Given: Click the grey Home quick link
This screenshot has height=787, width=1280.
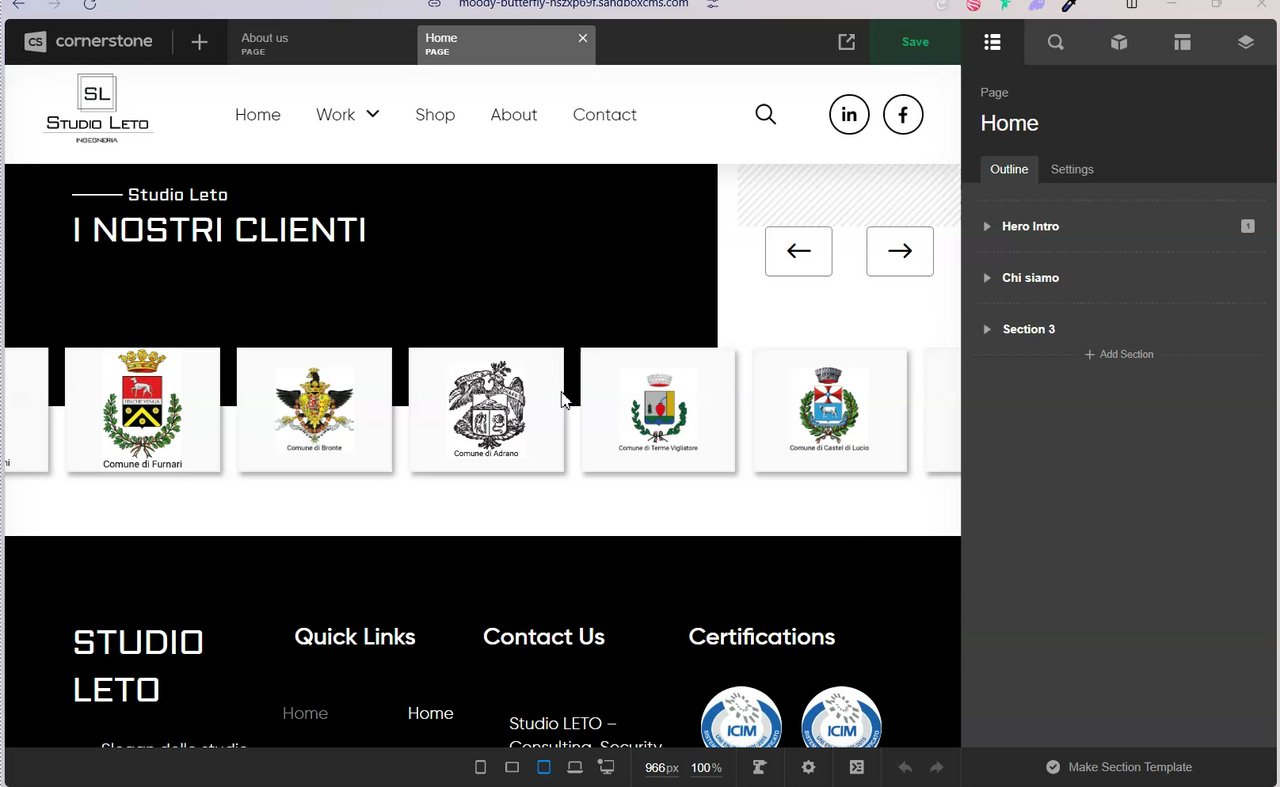Looking at the screenshot, I should point(305,713).
